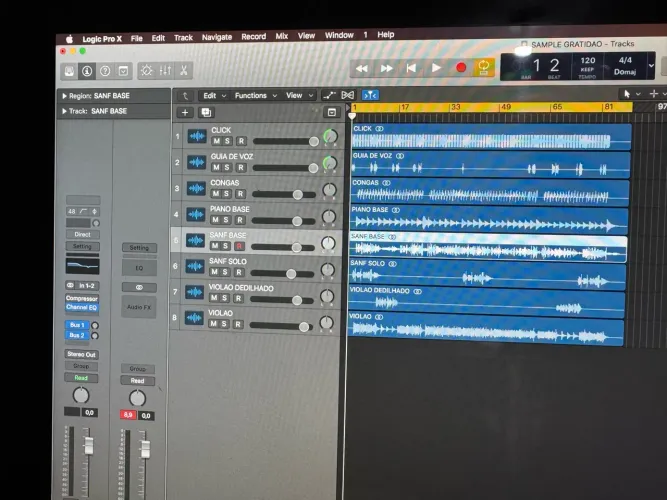Click the green Read automation button
The image size is (667, 500).
click(x=81, y=378)
